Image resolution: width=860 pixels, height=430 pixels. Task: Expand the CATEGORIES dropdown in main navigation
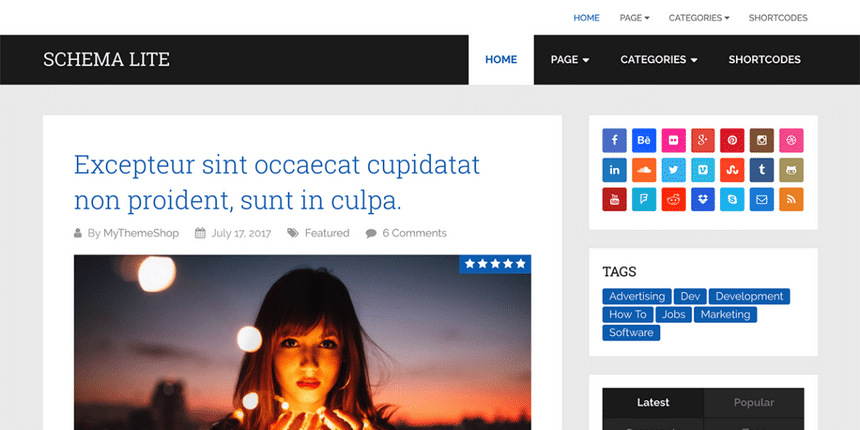(659, 60)
